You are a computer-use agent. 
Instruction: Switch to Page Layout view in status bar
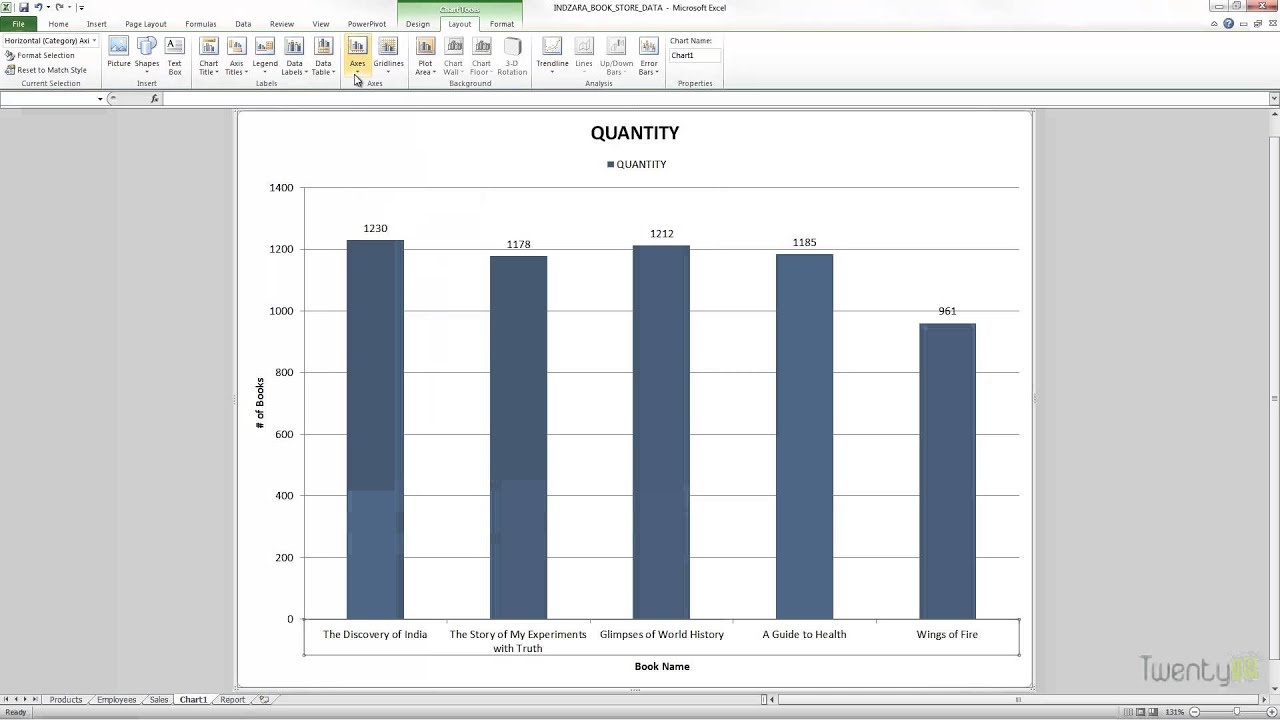(x=1140, y=712)
